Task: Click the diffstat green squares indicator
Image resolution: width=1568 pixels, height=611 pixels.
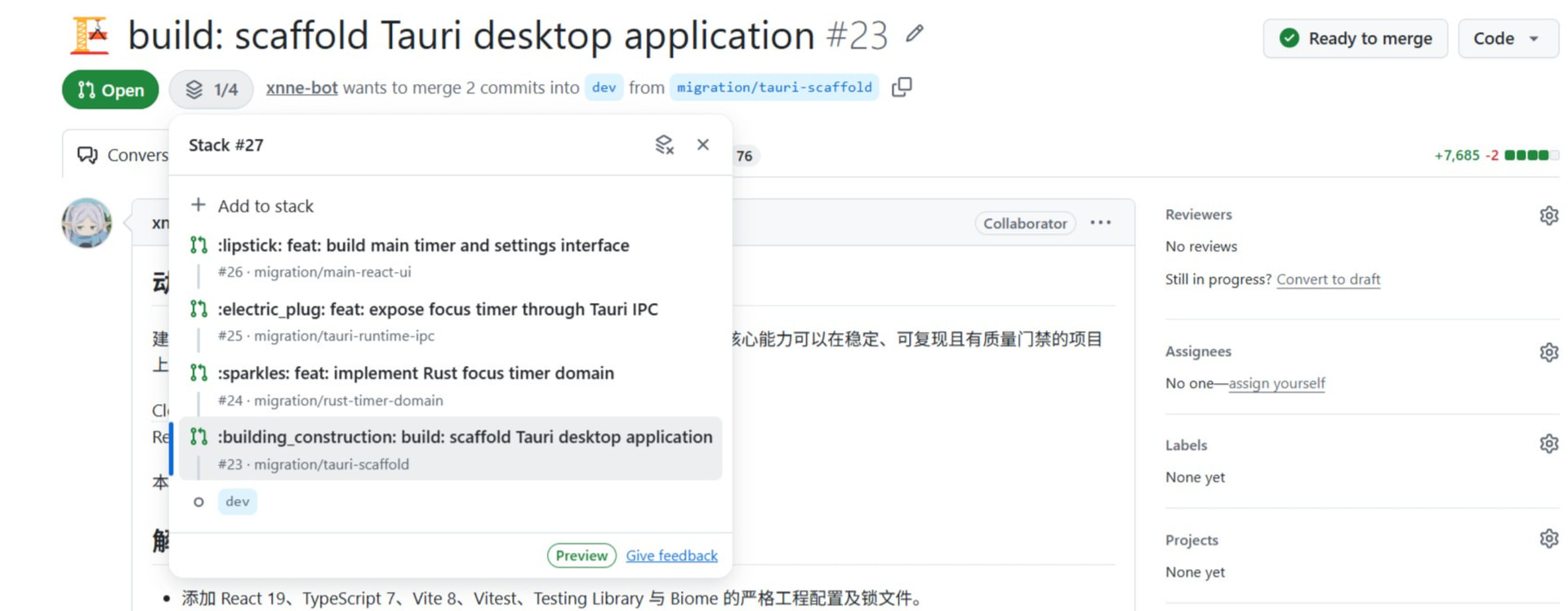Action: (x=1531, y=155)
